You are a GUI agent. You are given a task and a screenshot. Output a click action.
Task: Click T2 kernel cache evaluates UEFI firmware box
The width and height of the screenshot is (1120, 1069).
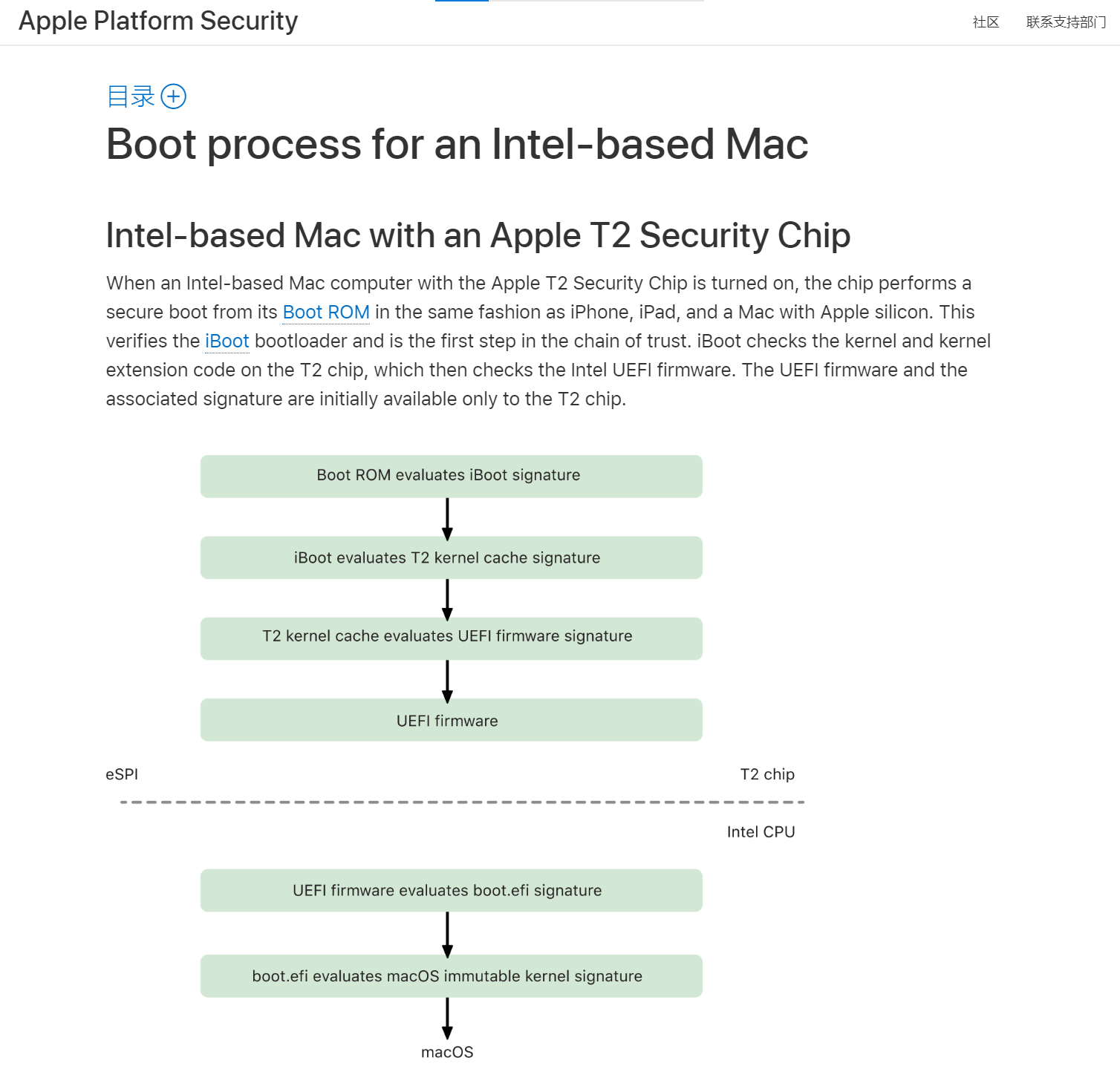[x=451, y=638]
